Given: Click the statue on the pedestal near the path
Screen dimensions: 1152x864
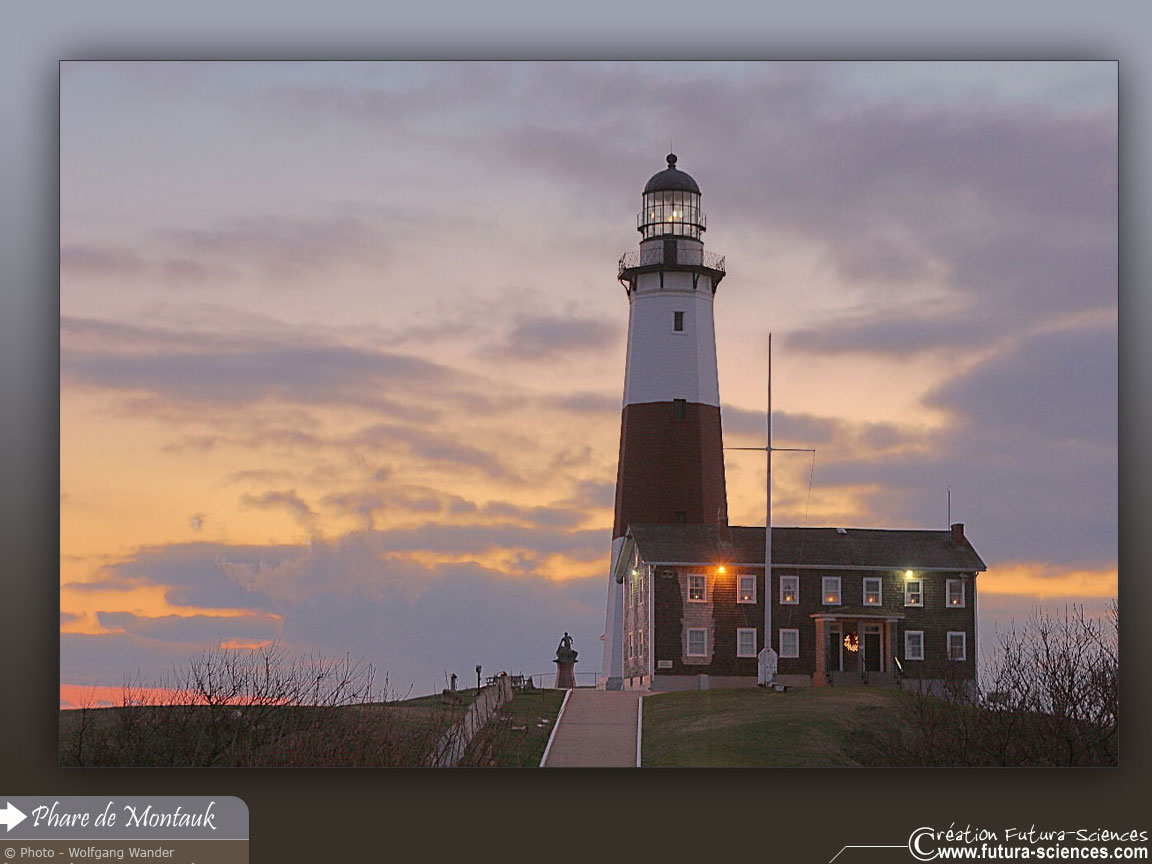Looking at the screenshot, I should [x=566, y=648].
